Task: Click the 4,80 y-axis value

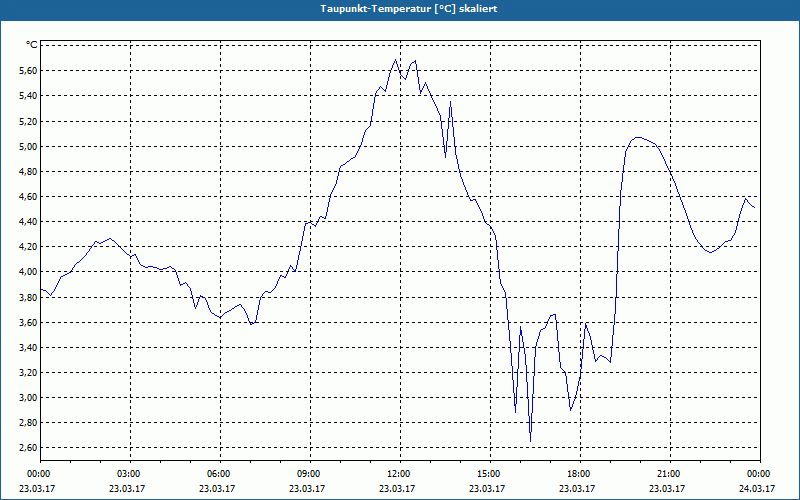Action: click(x=28, y=171)
